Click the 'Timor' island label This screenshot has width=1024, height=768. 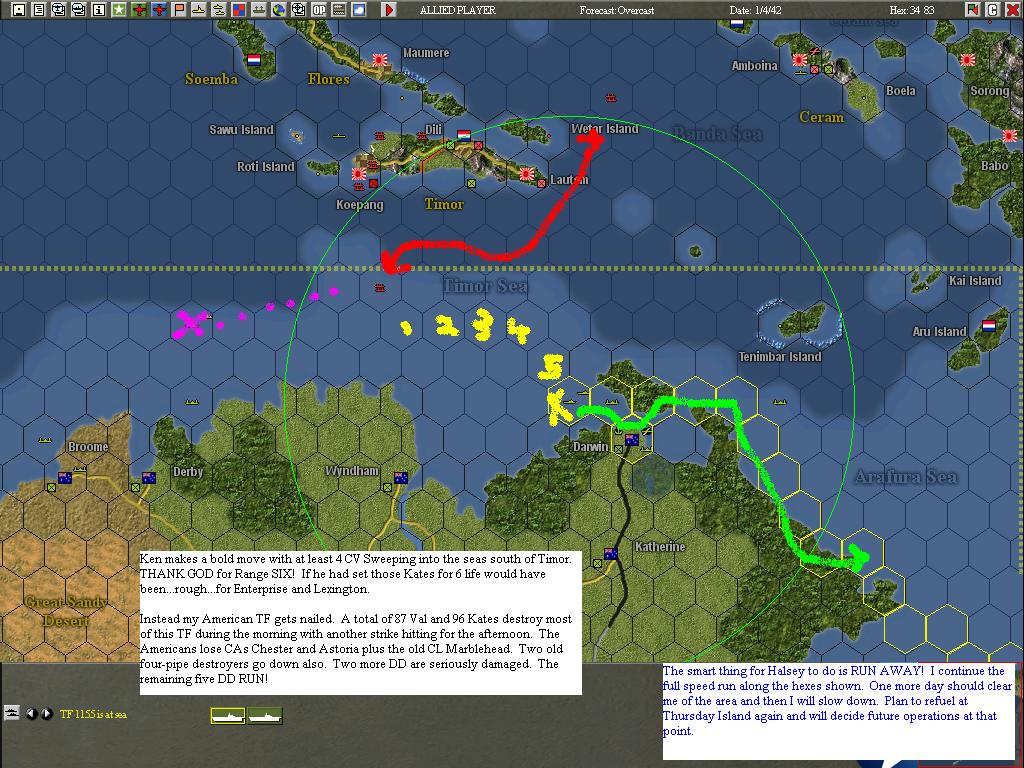coord(444,204)
